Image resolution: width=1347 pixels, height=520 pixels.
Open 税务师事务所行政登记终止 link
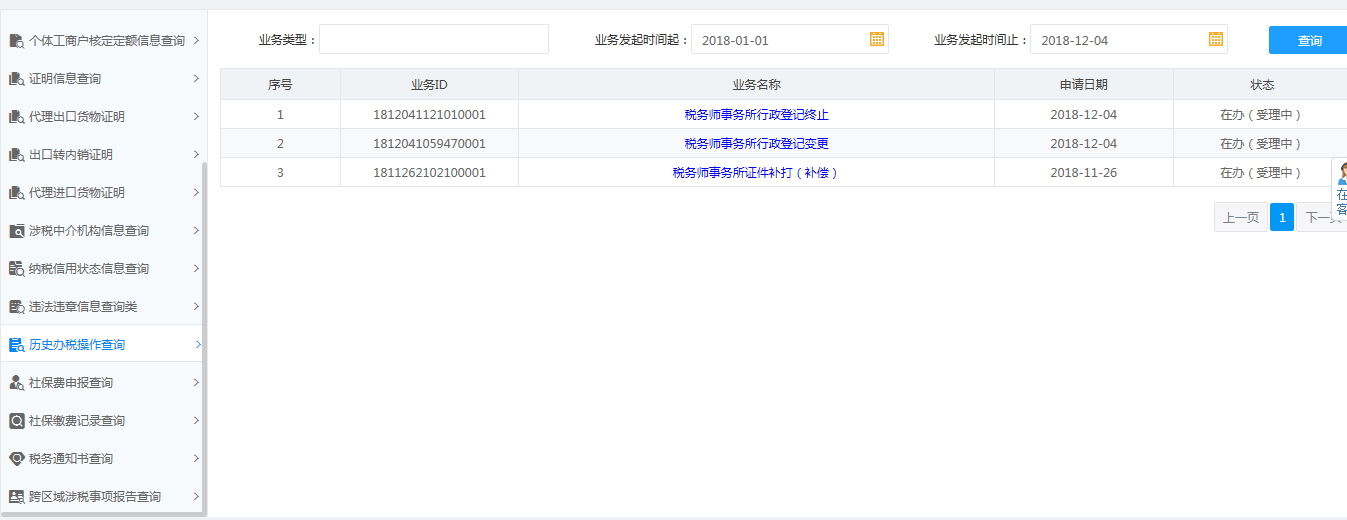[x=756, y=115]
